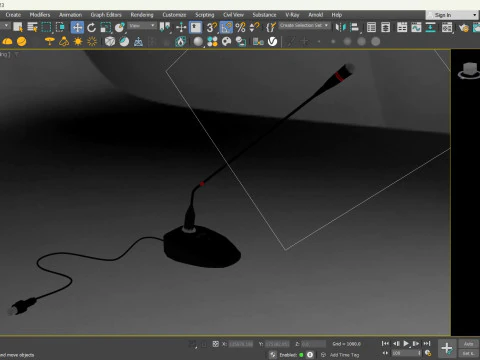
Task: Open the Arnold menu
Action: point(316,15)
